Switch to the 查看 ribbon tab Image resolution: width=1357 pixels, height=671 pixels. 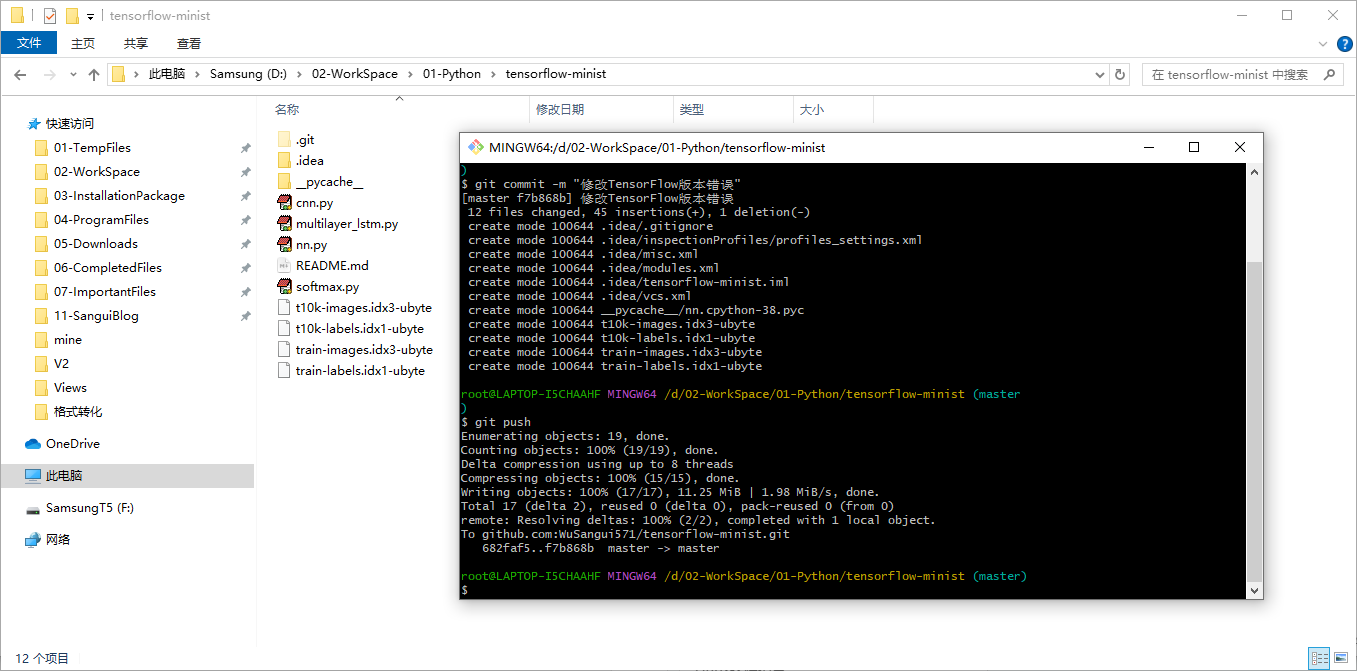pos(189,43)
